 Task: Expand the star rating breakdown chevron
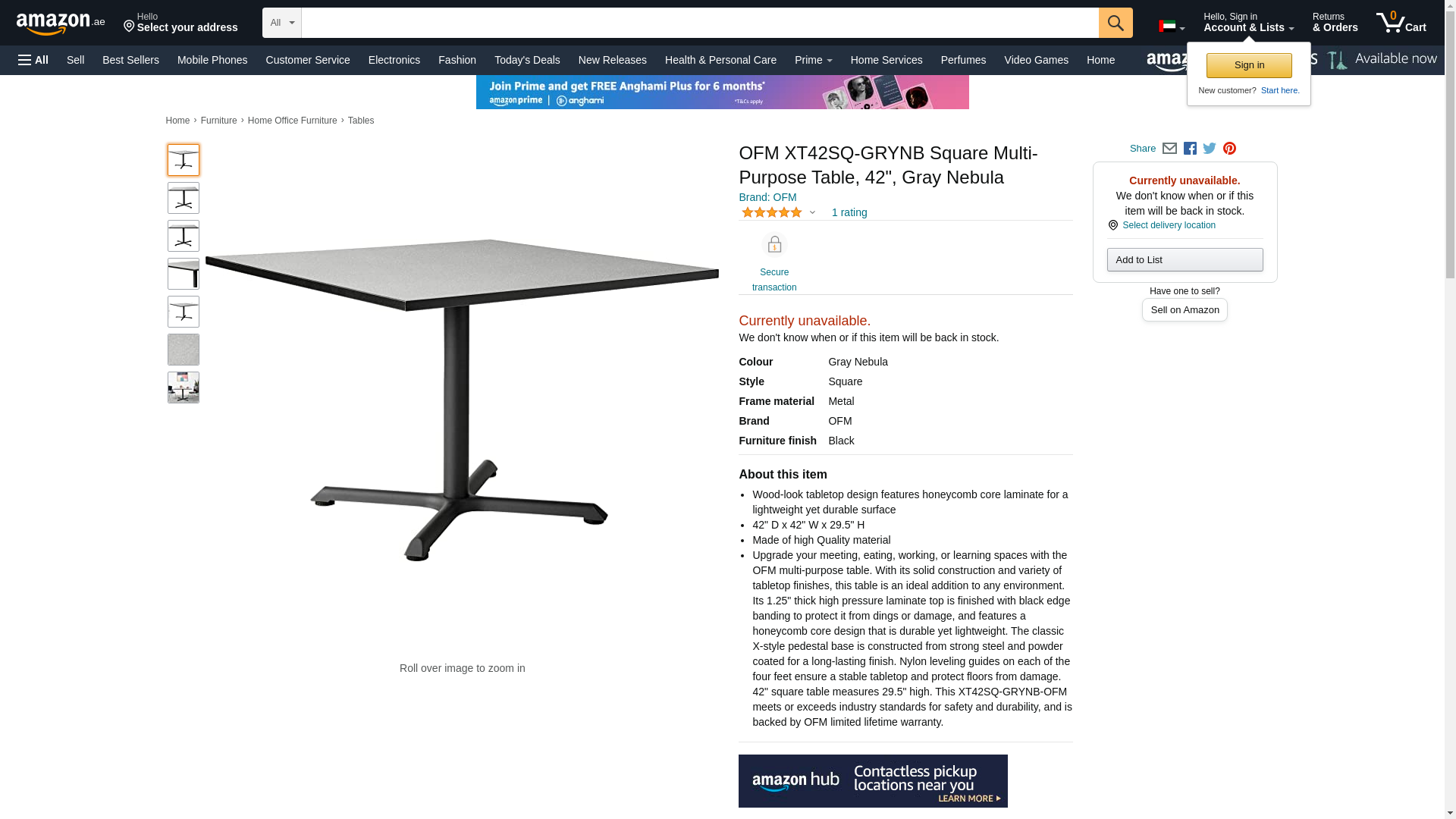(812, 212)
